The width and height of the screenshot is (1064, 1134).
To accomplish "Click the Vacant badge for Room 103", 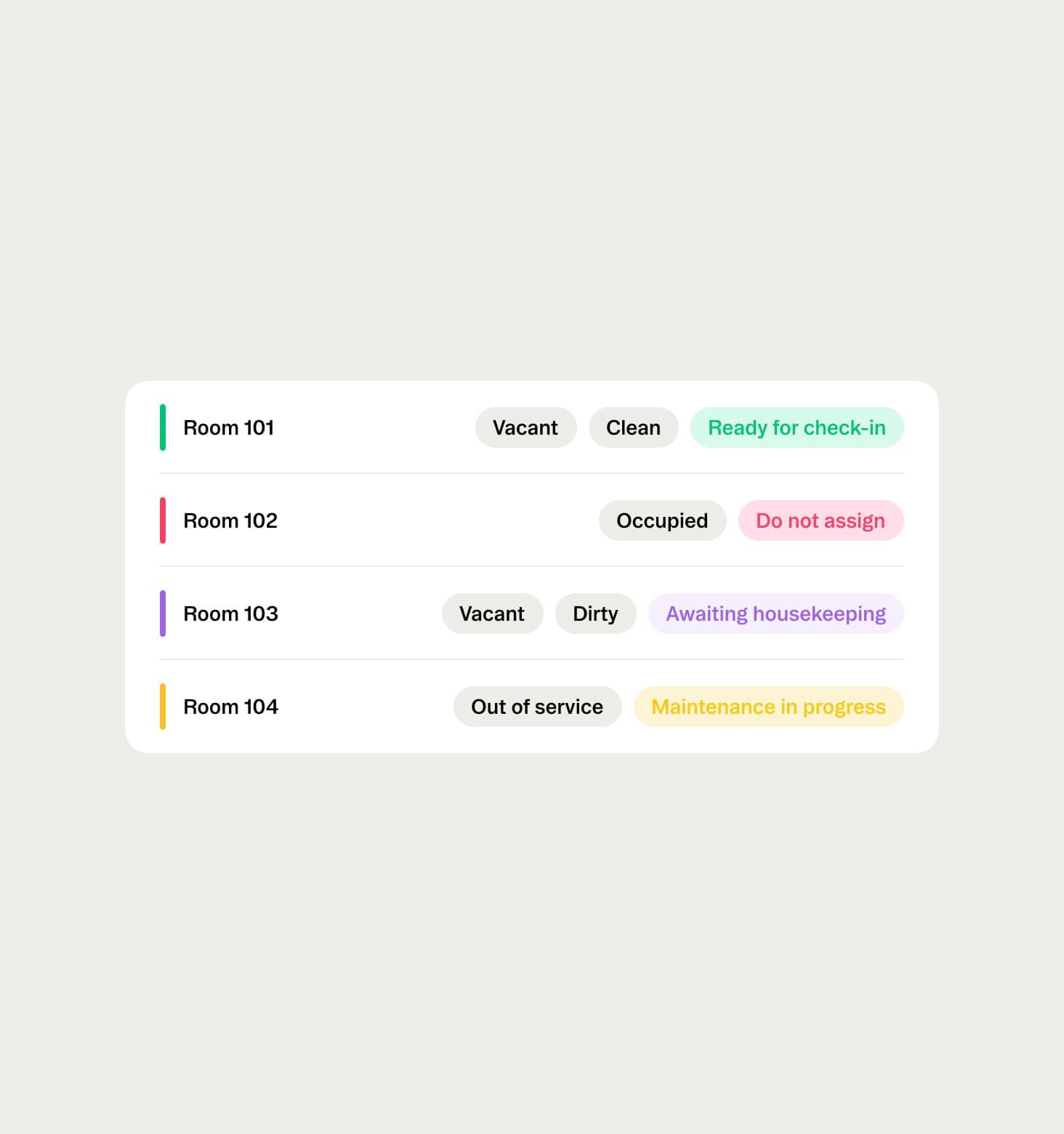I will 492,614.
